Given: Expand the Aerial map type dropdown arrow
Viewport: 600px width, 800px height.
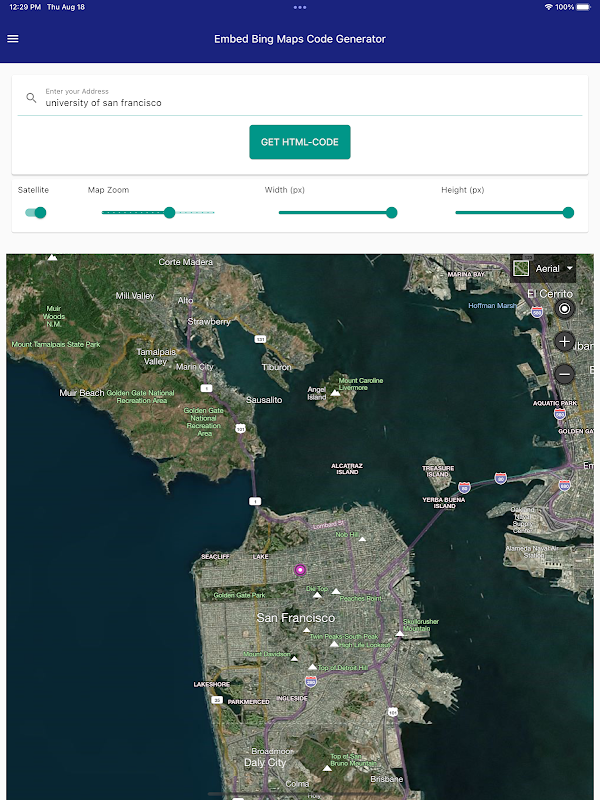Looking at the screenshot, I should coord(569,268).
